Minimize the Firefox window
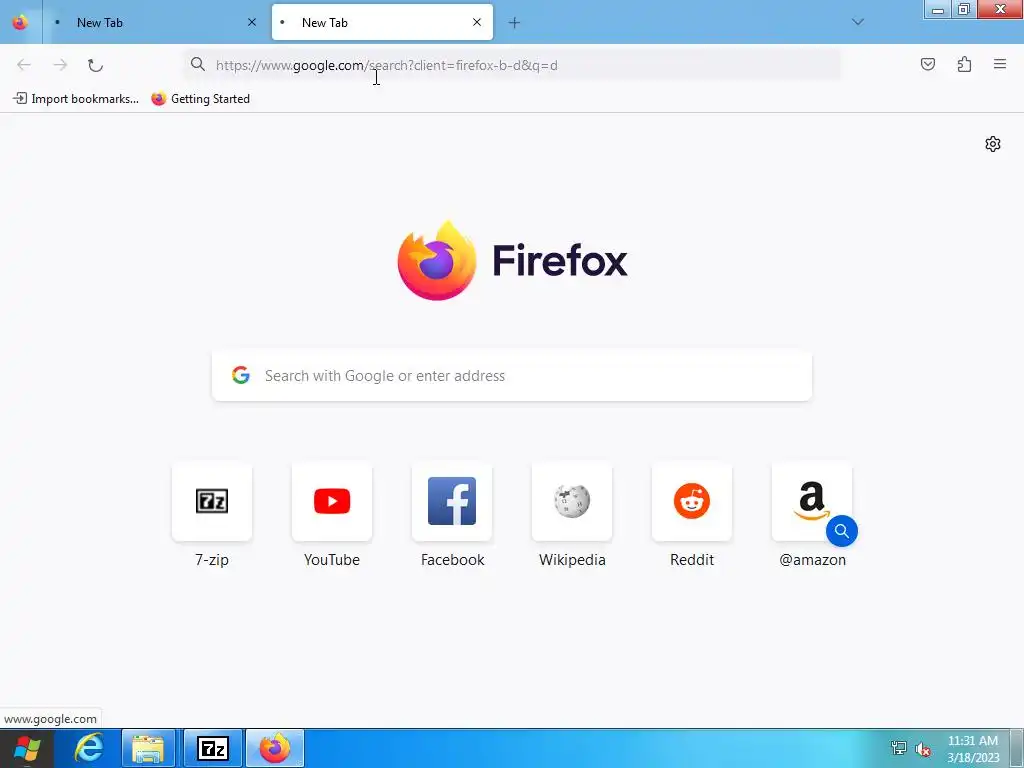The height and width of the screenshot is (768, 1024). pyautogui.click(x=938, y=9)
